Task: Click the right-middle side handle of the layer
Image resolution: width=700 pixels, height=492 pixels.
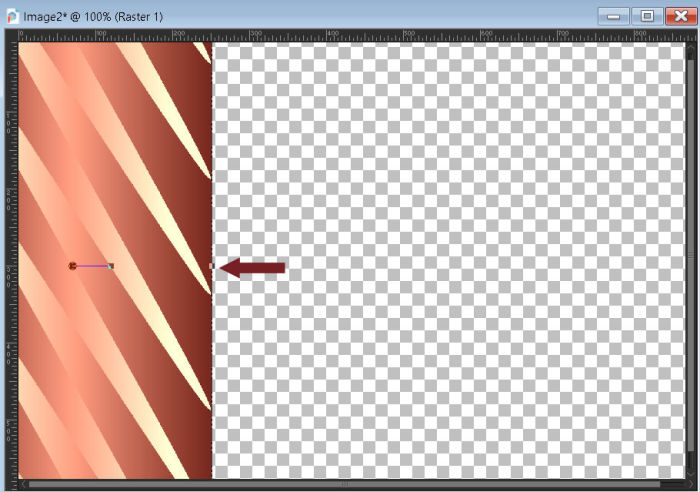Action: click(x=212, y=266)
